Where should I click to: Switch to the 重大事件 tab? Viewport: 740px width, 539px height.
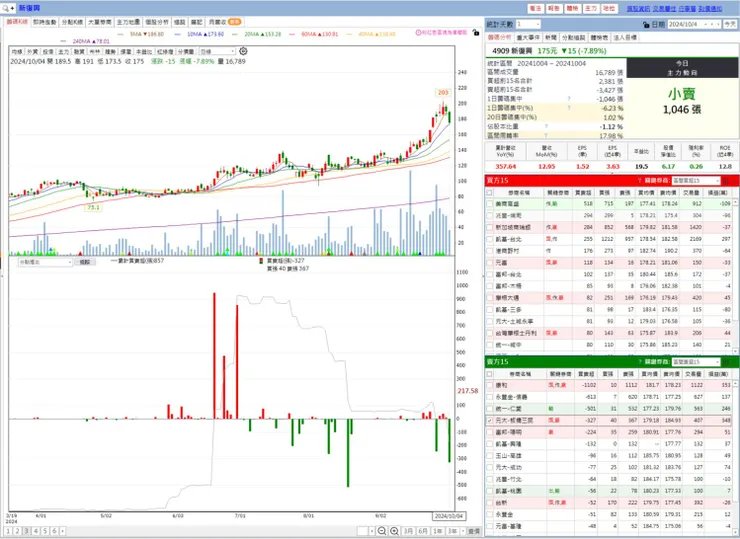[528, 37]
